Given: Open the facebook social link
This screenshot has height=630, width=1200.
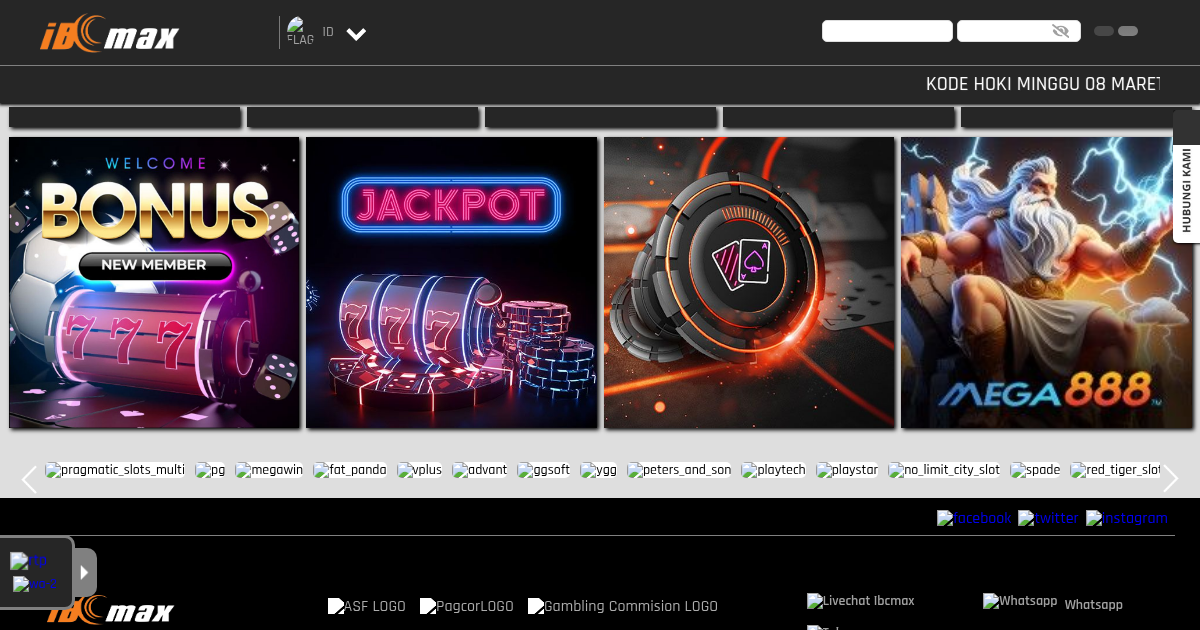Looking at the screenshot, I should [x=975, y=518].
